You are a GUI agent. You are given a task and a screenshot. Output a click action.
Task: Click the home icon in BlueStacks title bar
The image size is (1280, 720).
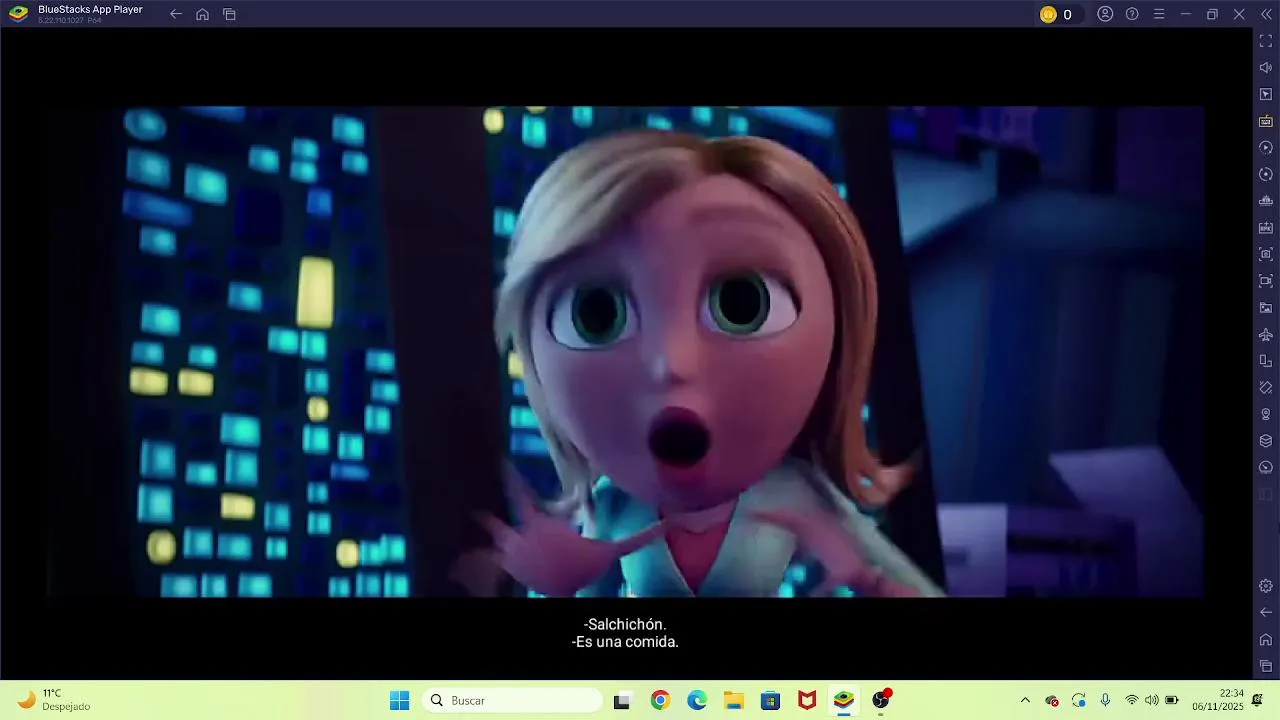[203, 14]
